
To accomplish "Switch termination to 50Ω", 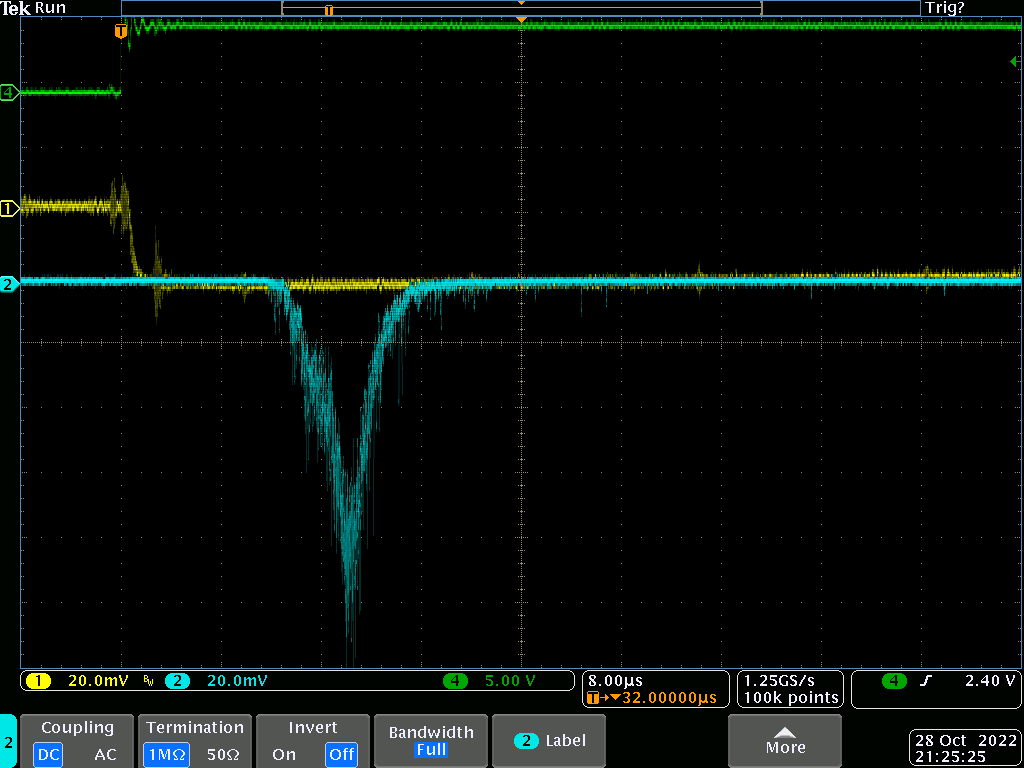I will 222,754.
